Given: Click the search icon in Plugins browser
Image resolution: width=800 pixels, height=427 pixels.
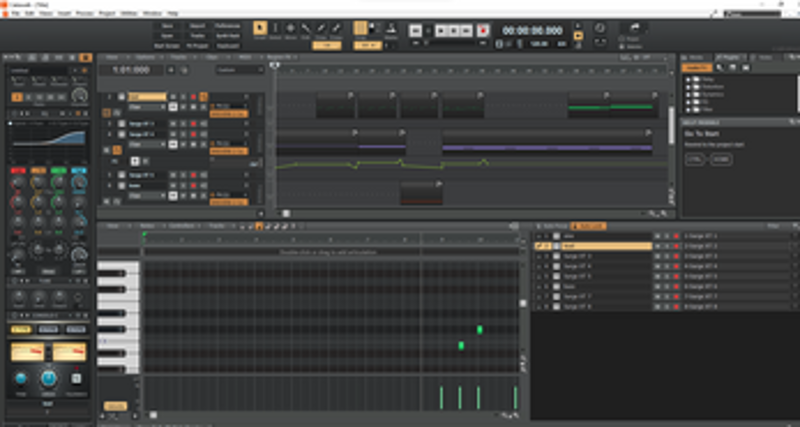Looking at the screenshot, I should click(x=719, y=67).
